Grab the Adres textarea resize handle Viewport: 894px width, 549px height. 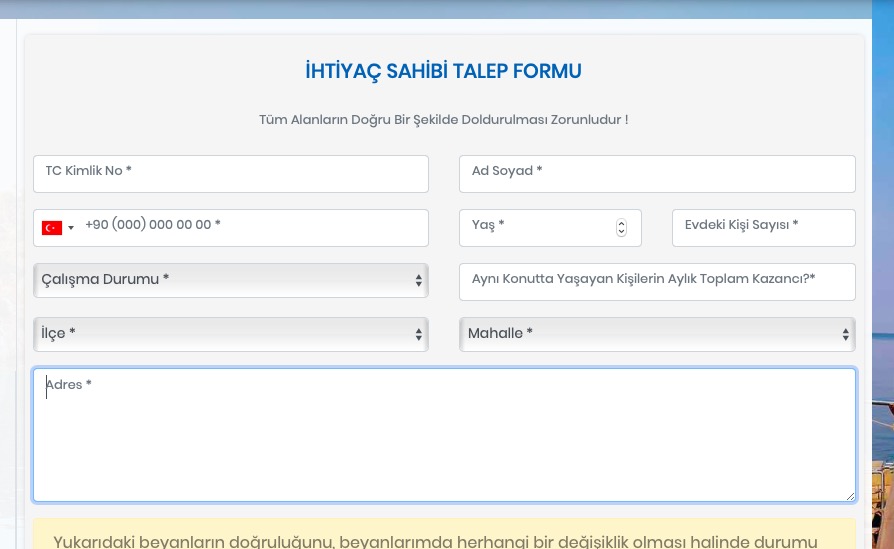coord(849,495)
